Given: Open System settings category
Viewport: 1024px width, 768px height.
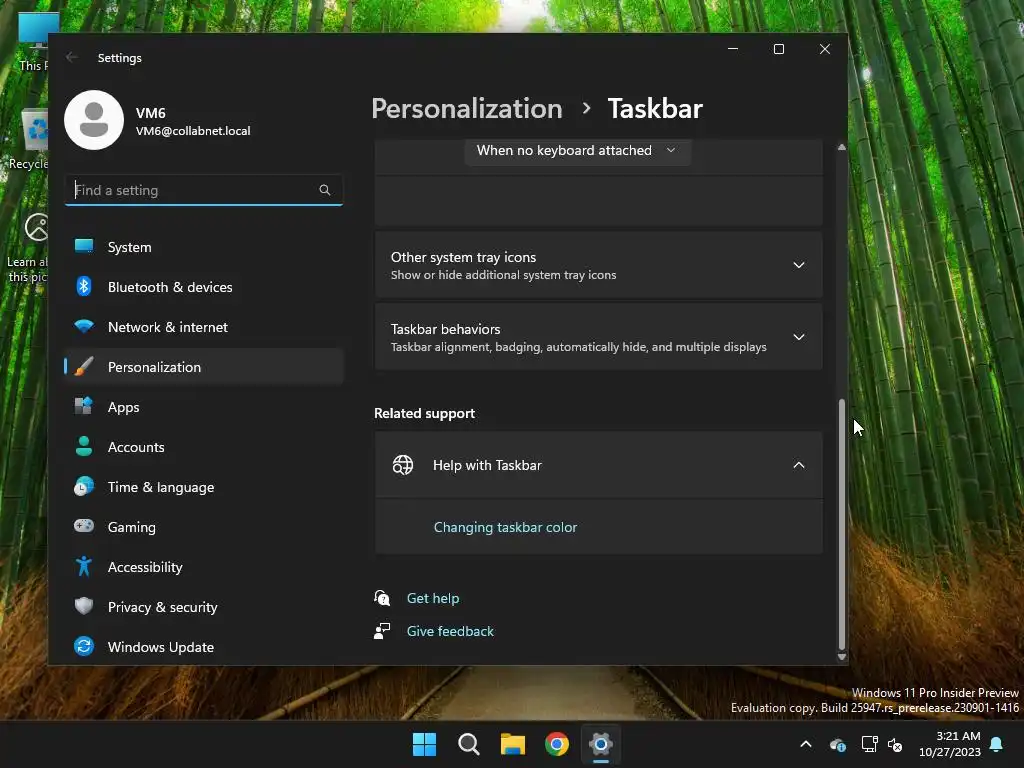Looking at the screenshot, I should [204, 247].
